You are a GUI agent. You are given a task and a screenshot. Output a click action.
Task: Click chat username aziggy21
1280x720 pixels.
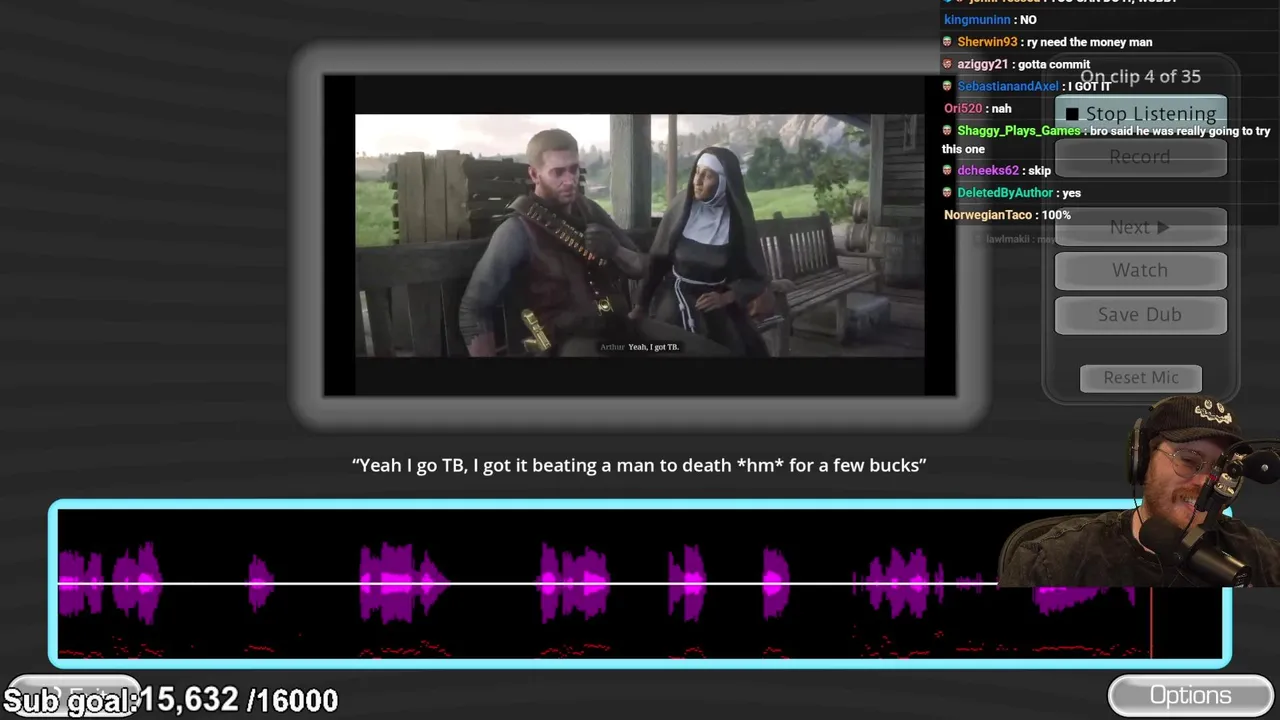coord(982,64)
